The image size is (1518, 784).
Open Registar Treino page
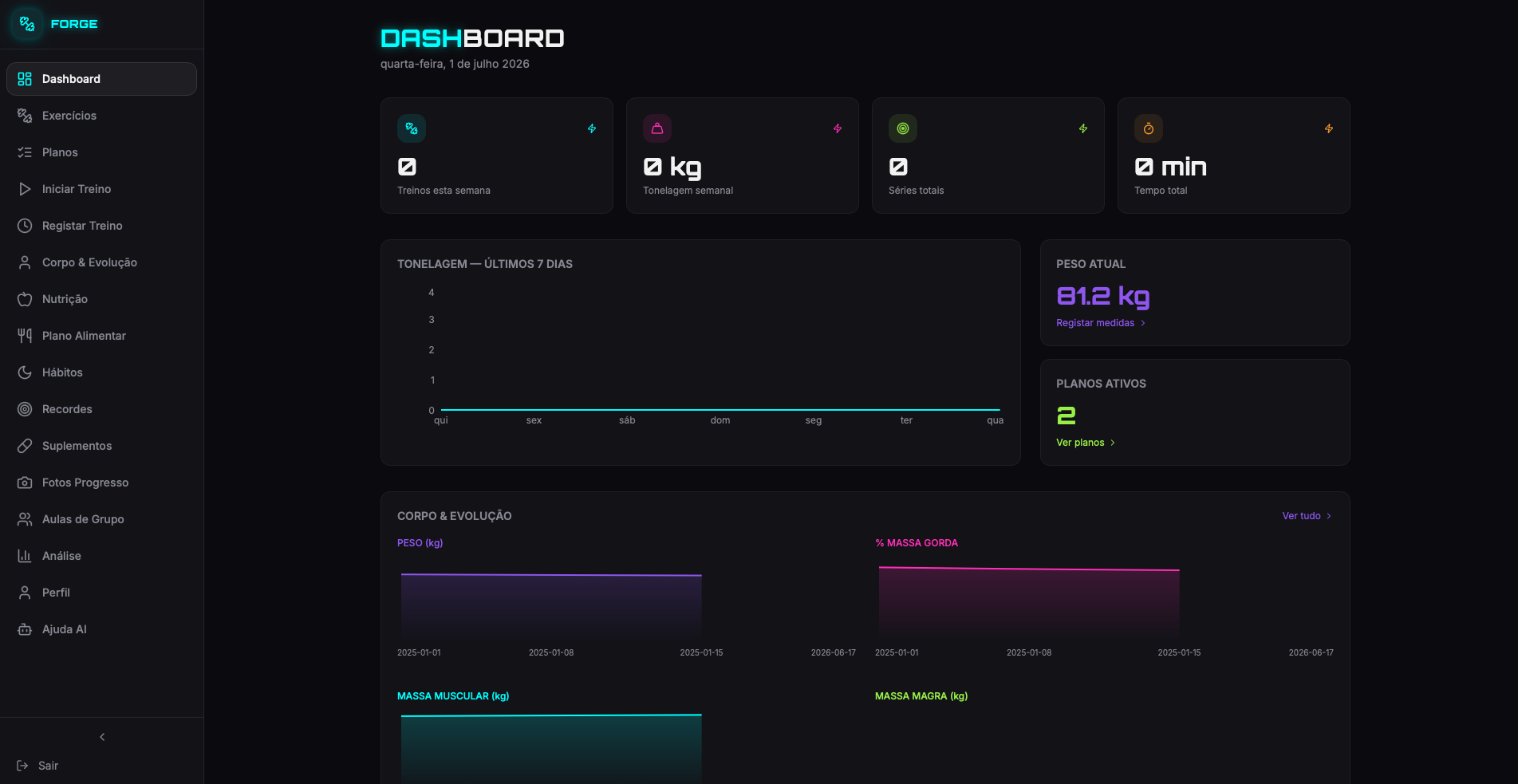point(101,226)
